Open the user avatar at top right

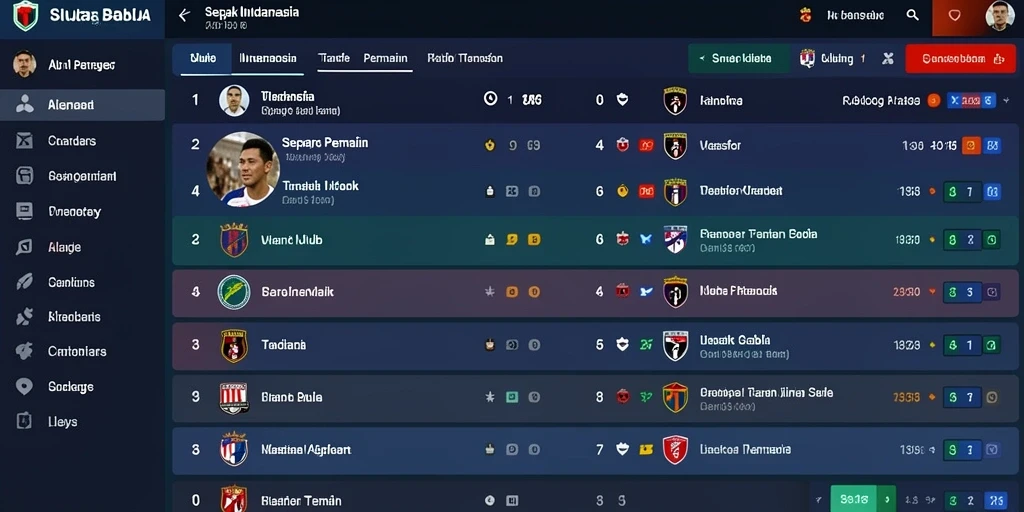pos(999,16)
